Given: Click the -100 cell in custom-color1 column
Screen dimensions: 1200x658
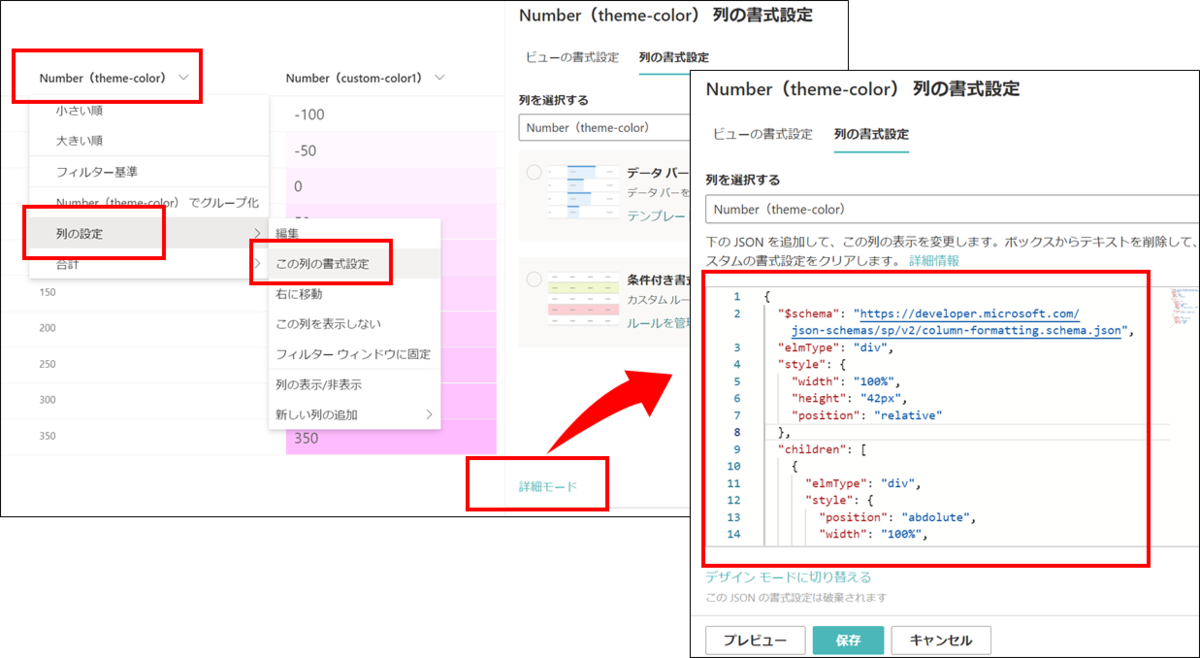Looking at the screenshot, I should coord(391,114).
